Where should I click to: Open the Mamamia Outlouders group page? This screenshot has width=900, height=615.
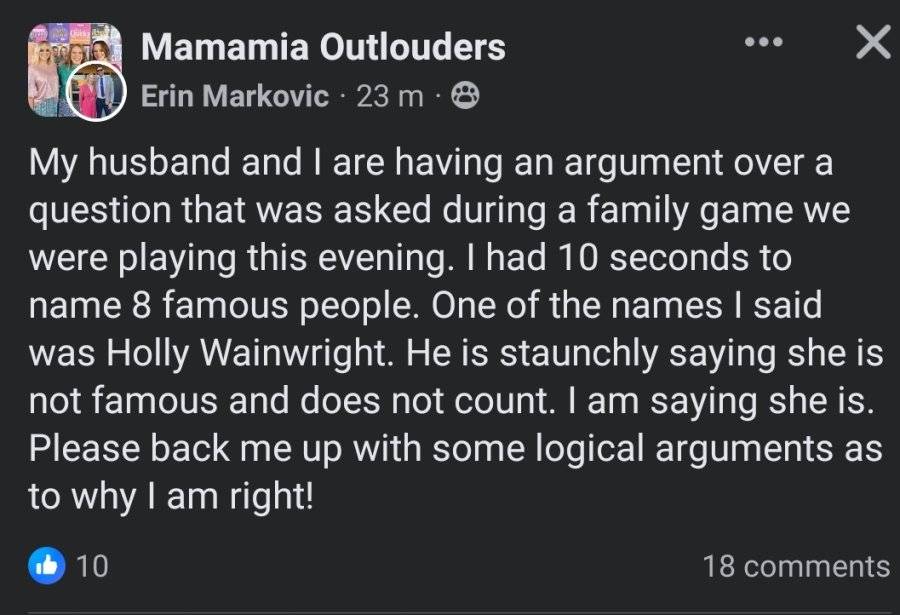click(323, 47)
